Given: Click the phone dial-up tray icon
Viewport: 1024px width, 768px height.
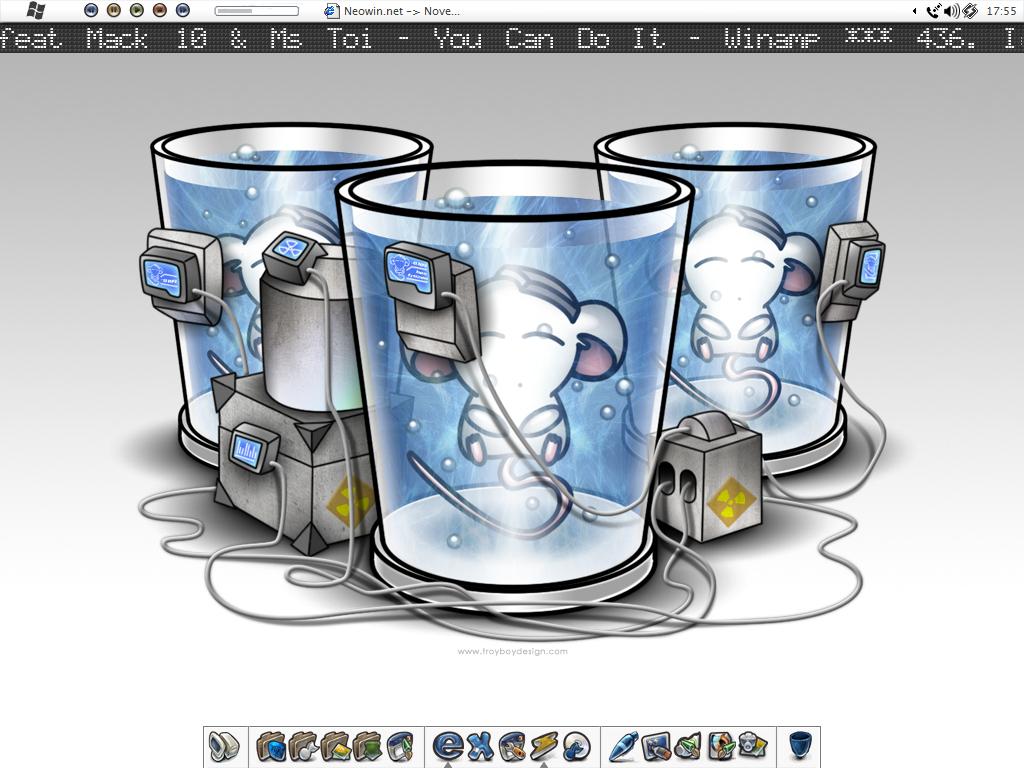Looking at the screenshot, I should pos(934,10).
